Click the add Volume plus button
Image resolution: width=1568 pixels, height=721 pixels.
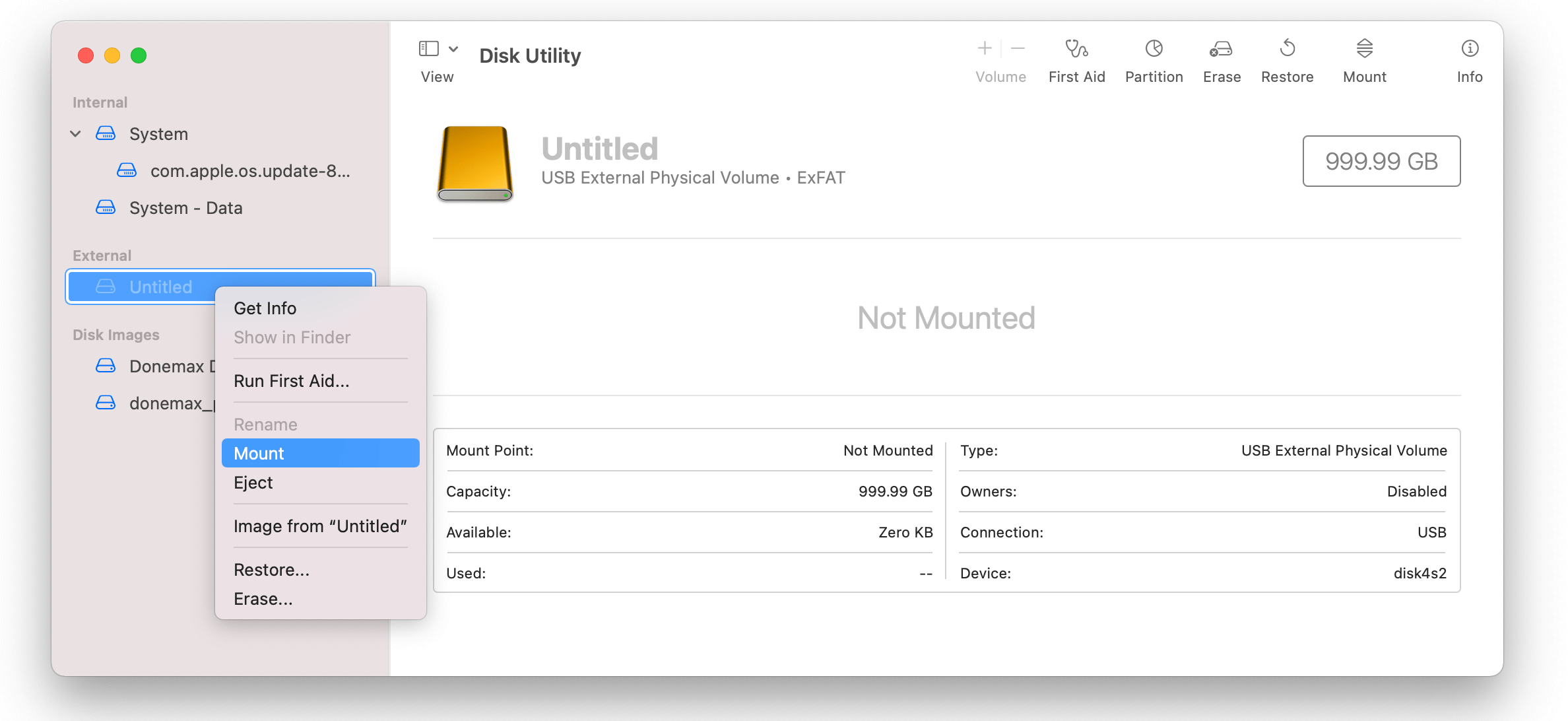983,48
